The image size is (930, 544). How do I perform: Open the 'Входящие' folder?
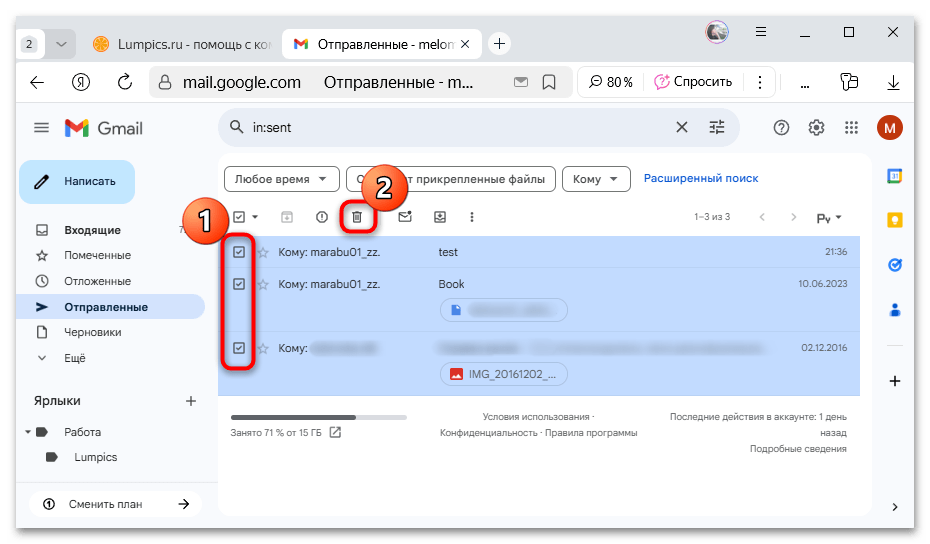(x=93, y=230)
